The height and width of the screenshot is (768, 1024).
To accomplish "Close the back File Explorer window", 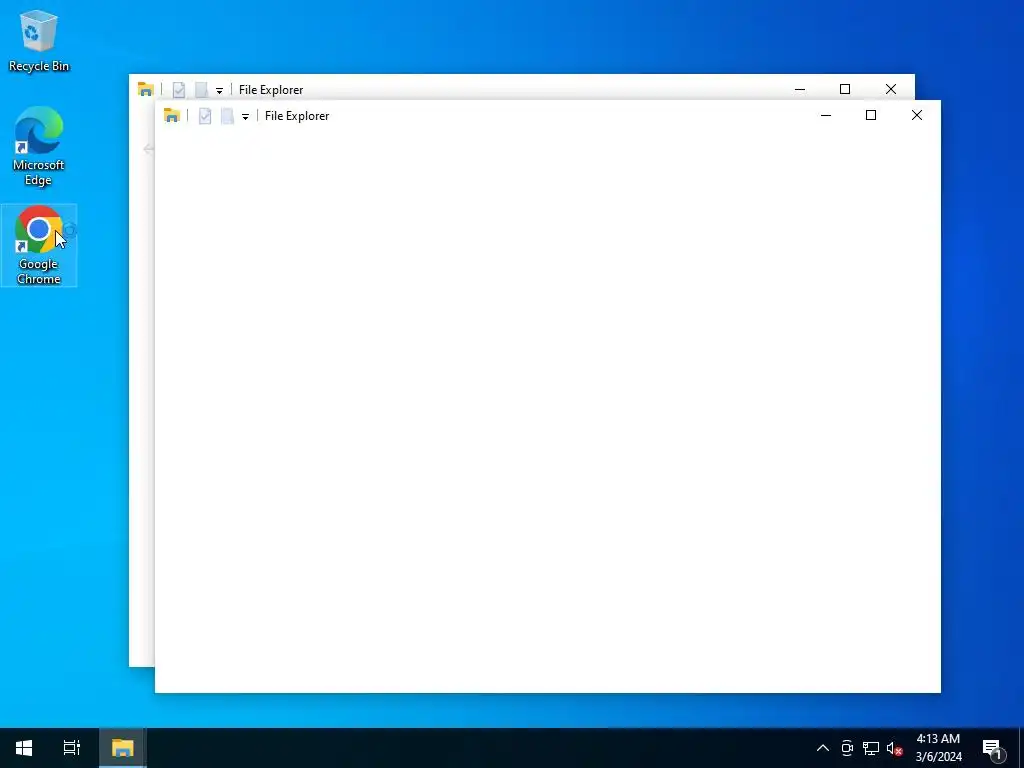I will pos(891,89).
